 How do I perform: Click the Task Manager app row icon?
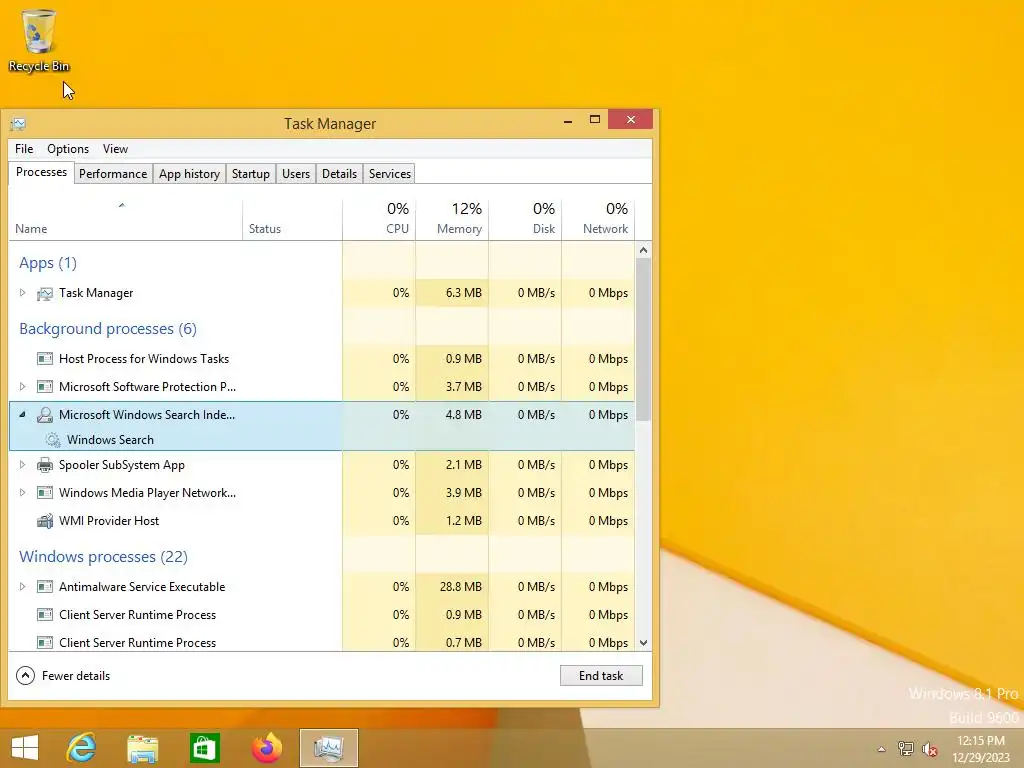(x=44, y=293)
